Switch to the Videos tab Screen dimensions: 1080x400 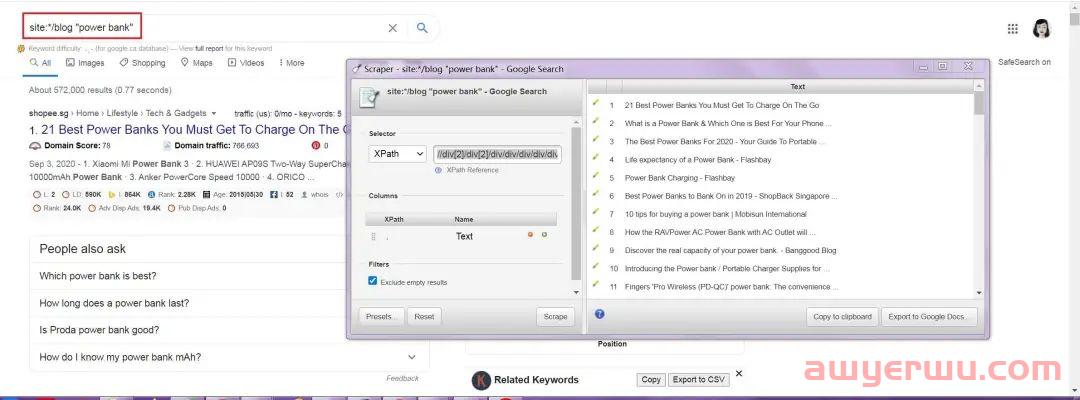246,63
